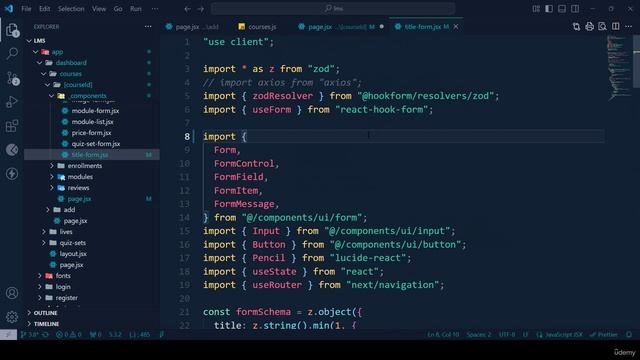Open editor More Actions ellipsis

[x=629, y=27]
